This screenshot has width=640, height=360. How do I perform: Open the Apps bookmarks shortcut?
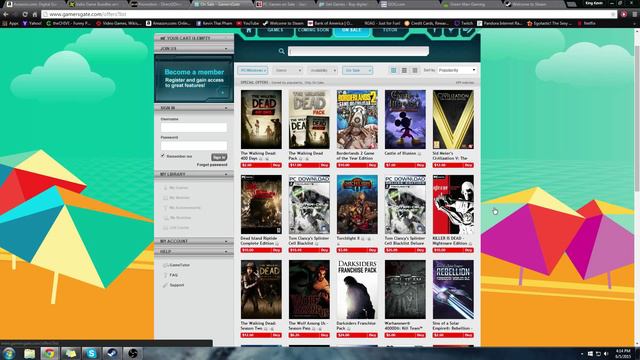(x=11, y=23)
